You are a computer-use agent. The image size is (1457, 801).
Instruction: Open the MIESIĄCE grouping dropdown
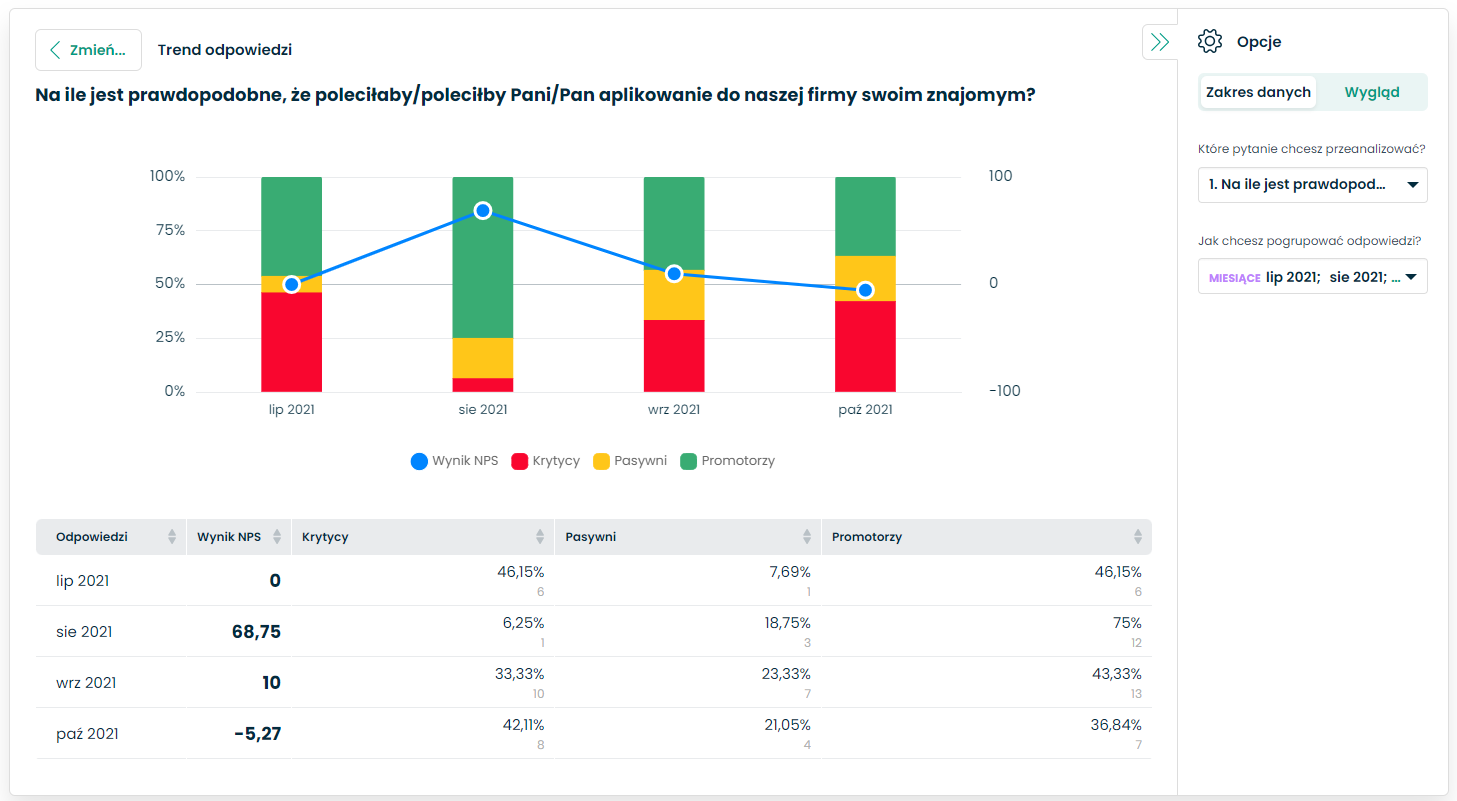1313,277
